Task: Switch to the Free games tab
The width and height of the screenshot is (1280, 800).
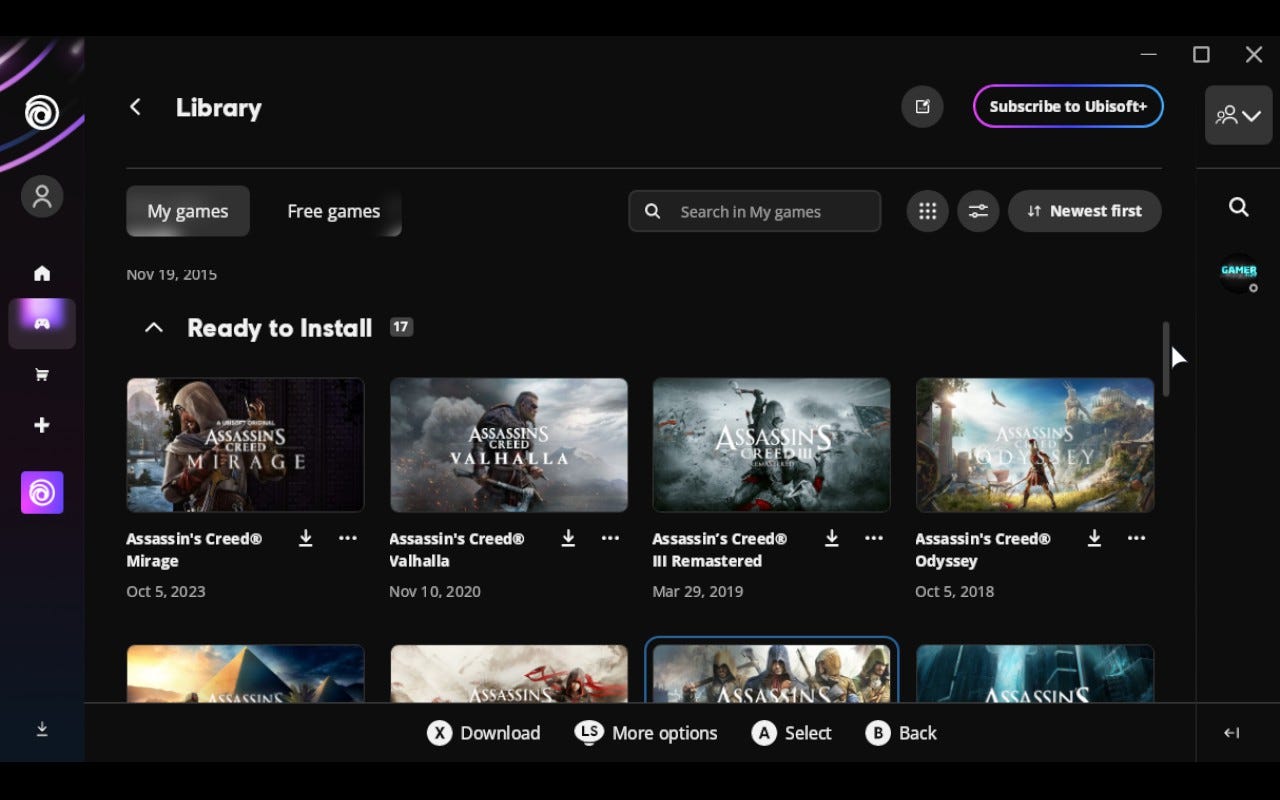Action: 334,211
